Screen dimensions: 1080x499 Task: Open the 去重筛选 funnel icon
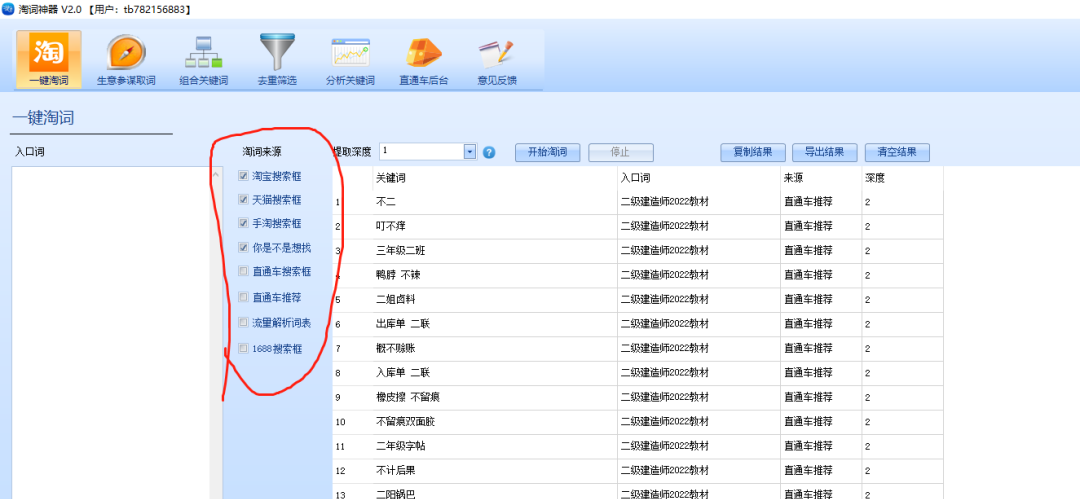point(277,60)
